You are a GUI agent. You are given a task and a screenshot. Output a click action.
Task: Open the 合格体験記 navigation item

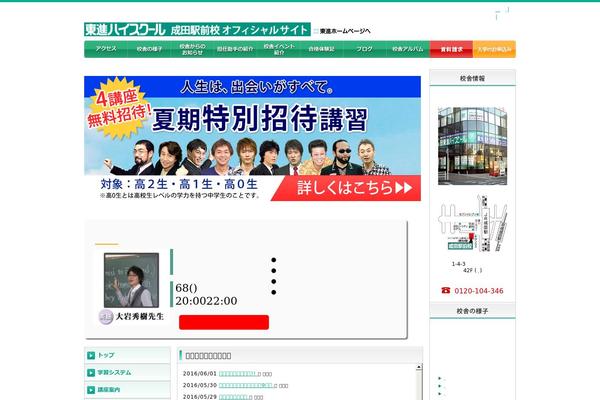click(321, 49)
